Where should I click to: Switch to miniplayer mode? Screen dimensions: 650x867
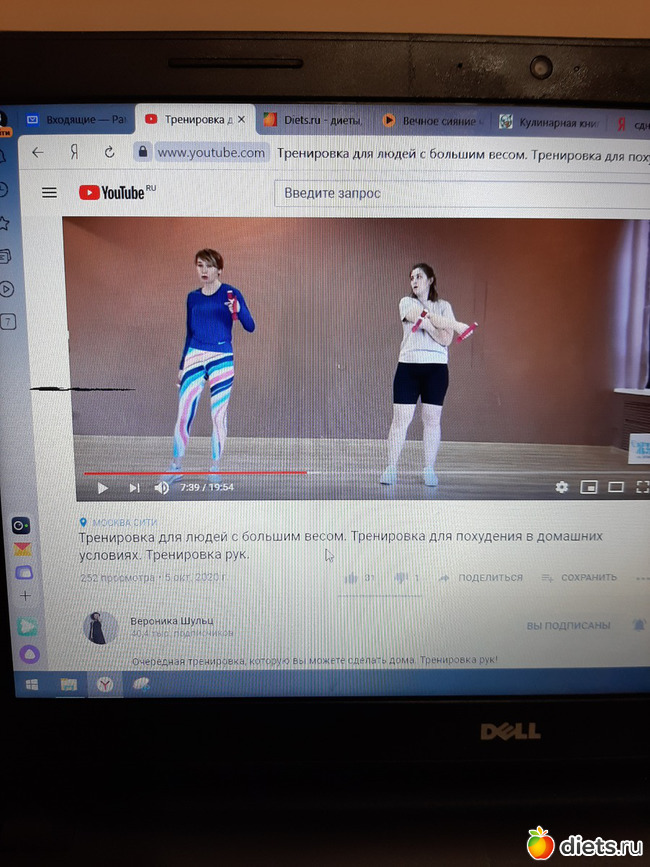[589, 487]
